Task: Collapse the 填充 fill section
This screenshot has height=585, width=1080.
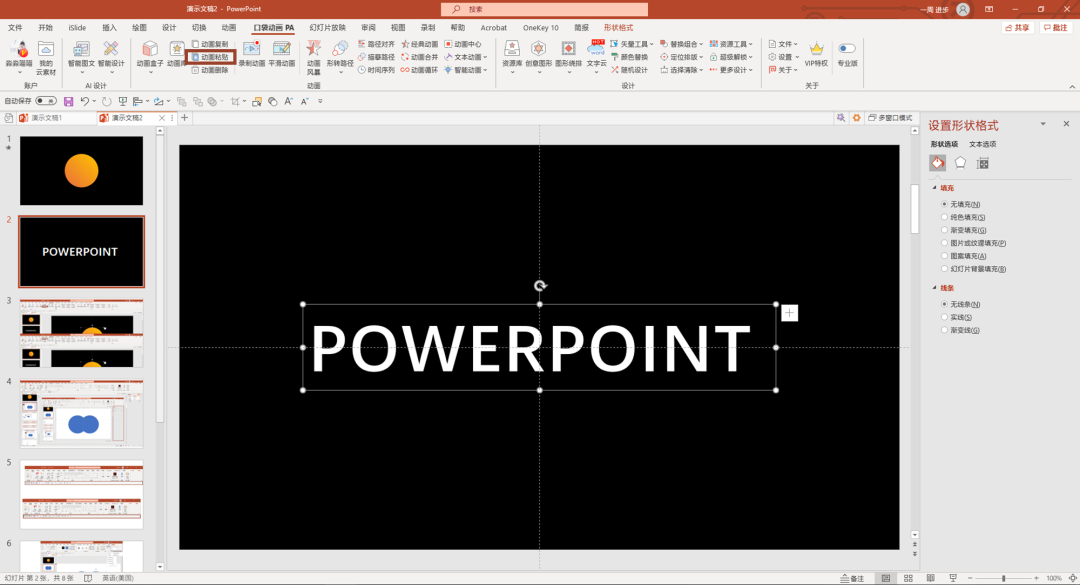Action: 935,188
